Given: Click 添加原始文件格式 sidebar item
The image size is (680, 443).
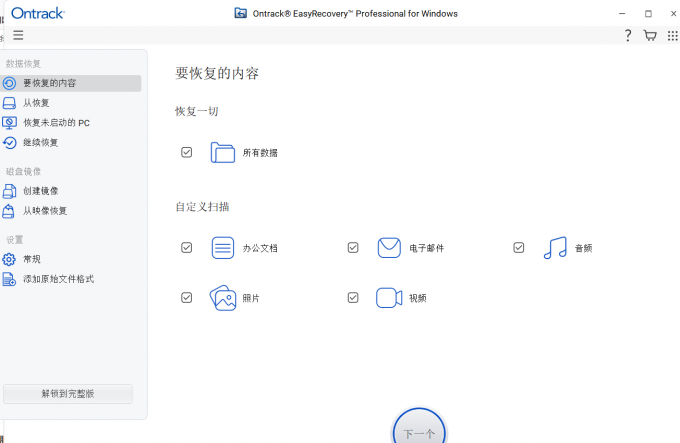Looking at the screenshot, I should pyautogui.click(x=48, y=279).
